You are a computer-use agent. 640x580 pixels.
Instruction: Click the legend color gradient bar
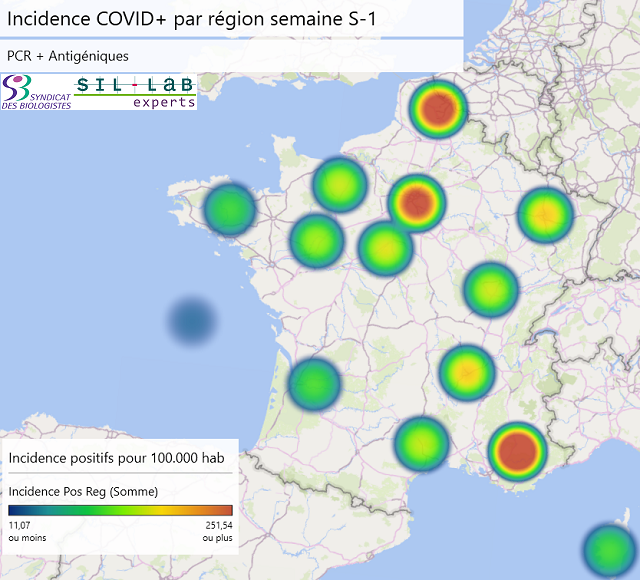point(120,510)
